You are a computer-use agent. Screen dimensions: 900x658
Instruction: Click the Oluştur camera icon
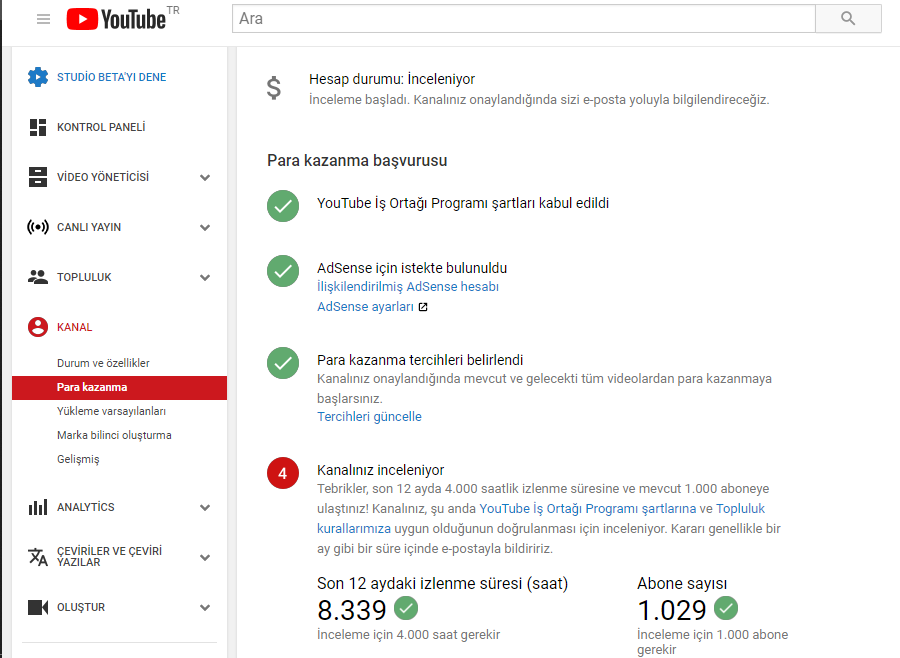click(x=38, y=607)
